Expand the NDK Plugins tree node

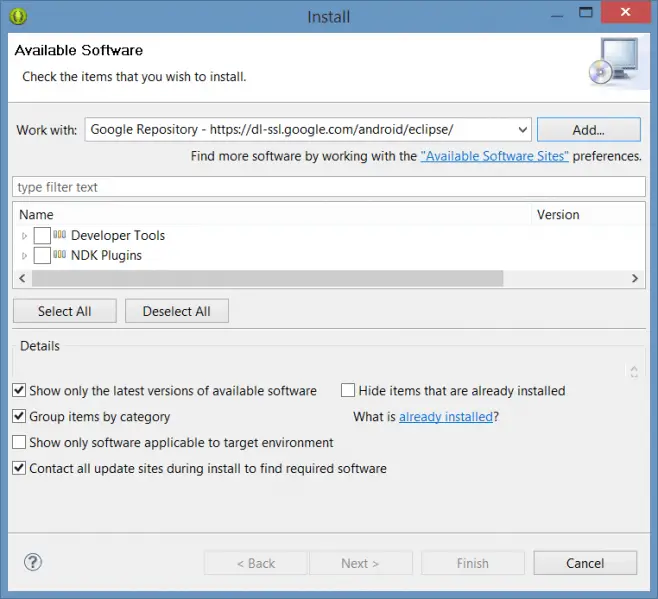click(x=25, y=256)
